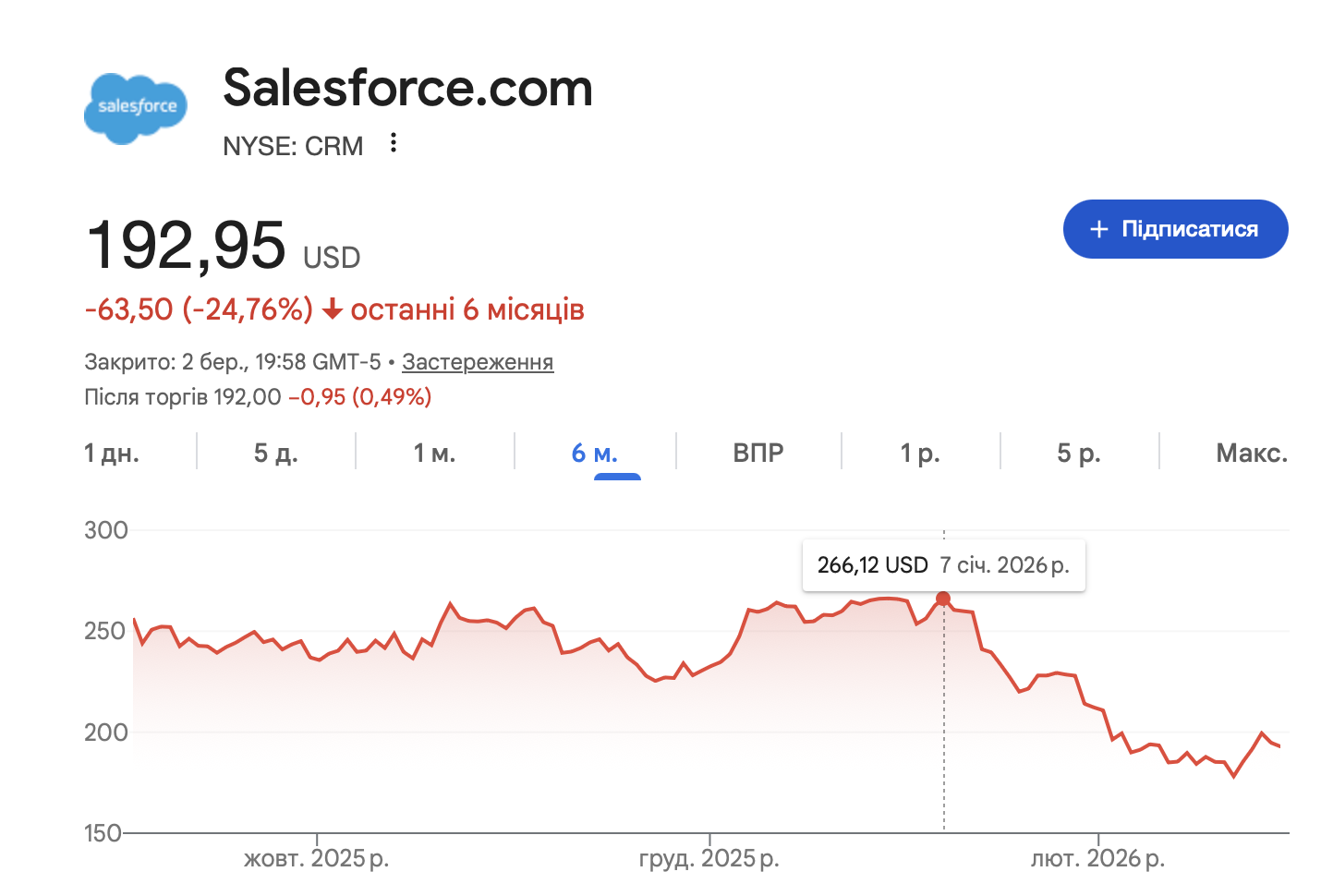The width and height of the screenshot is (1321, 896).
Task: Click the red down arrow indicator
Action: 332,310
